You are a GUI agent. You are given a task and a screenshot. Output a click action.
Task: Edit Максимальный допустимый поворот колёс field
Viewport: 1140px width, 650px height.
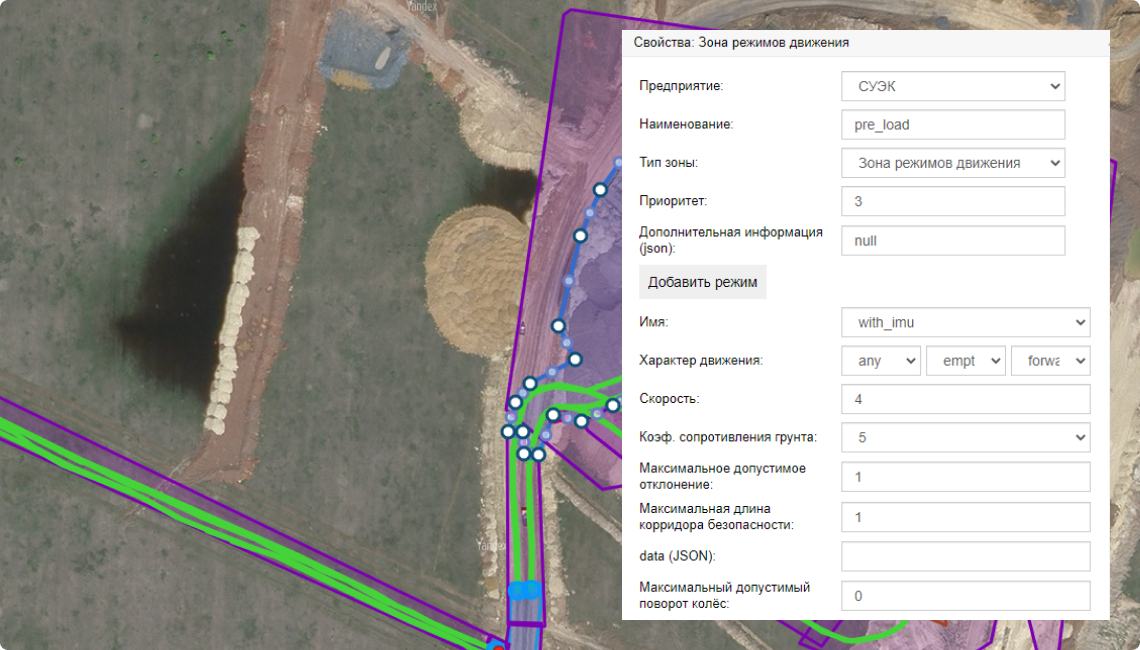click(x=966, y=595)
